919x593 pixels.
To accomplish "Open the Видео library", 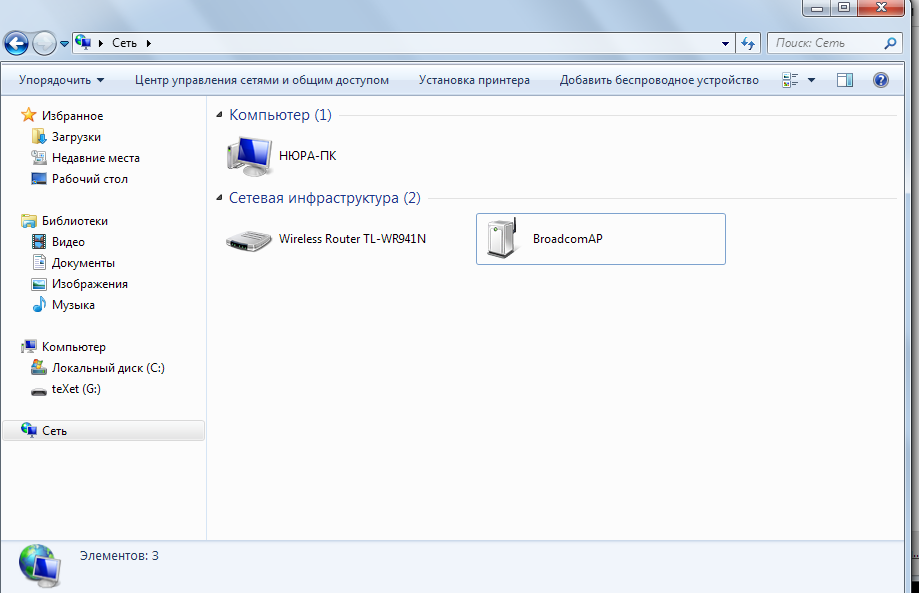I will point(57,242).
